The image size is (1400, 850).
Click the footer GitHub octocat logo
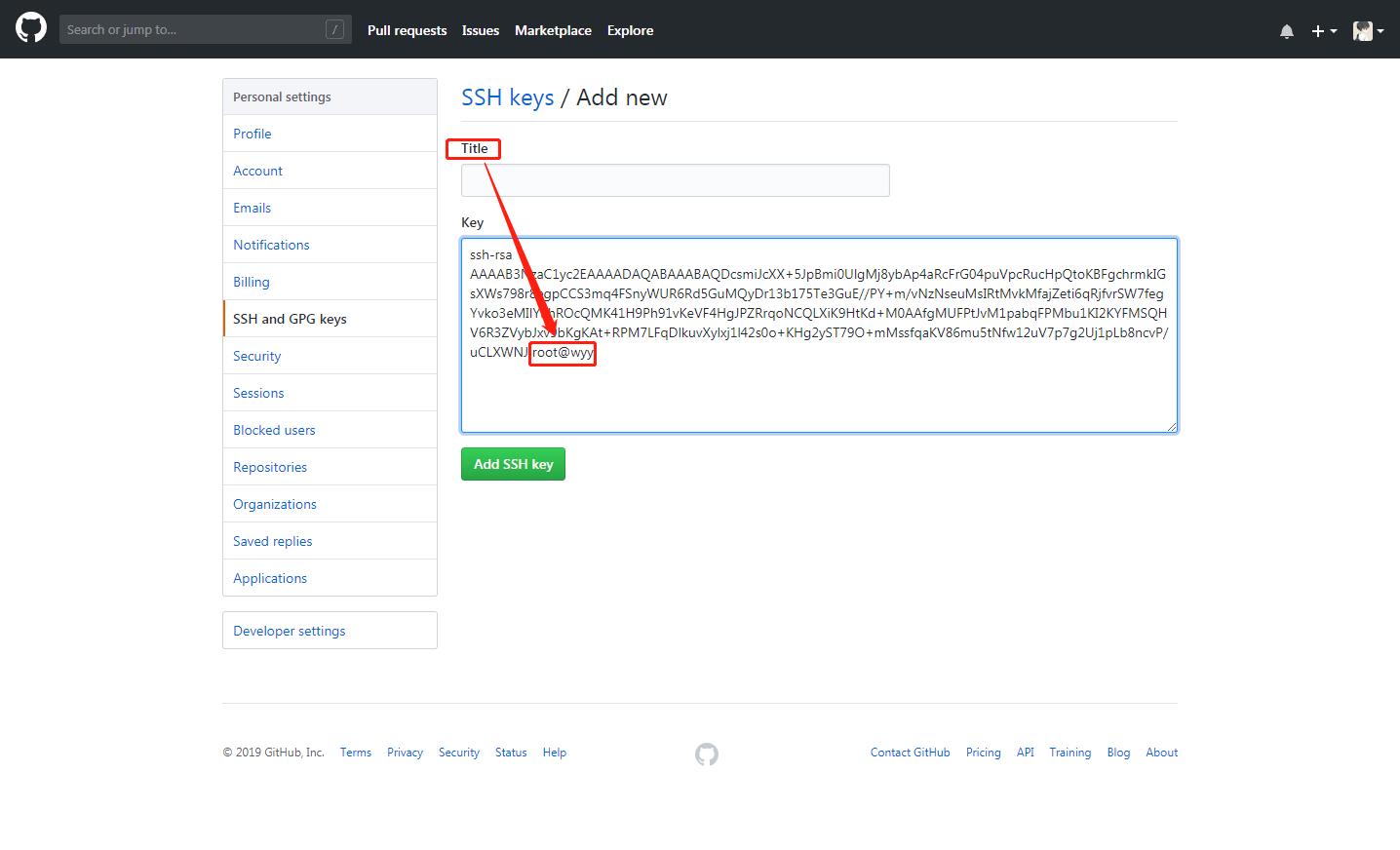pyautogui.click(x=707, y=753)
